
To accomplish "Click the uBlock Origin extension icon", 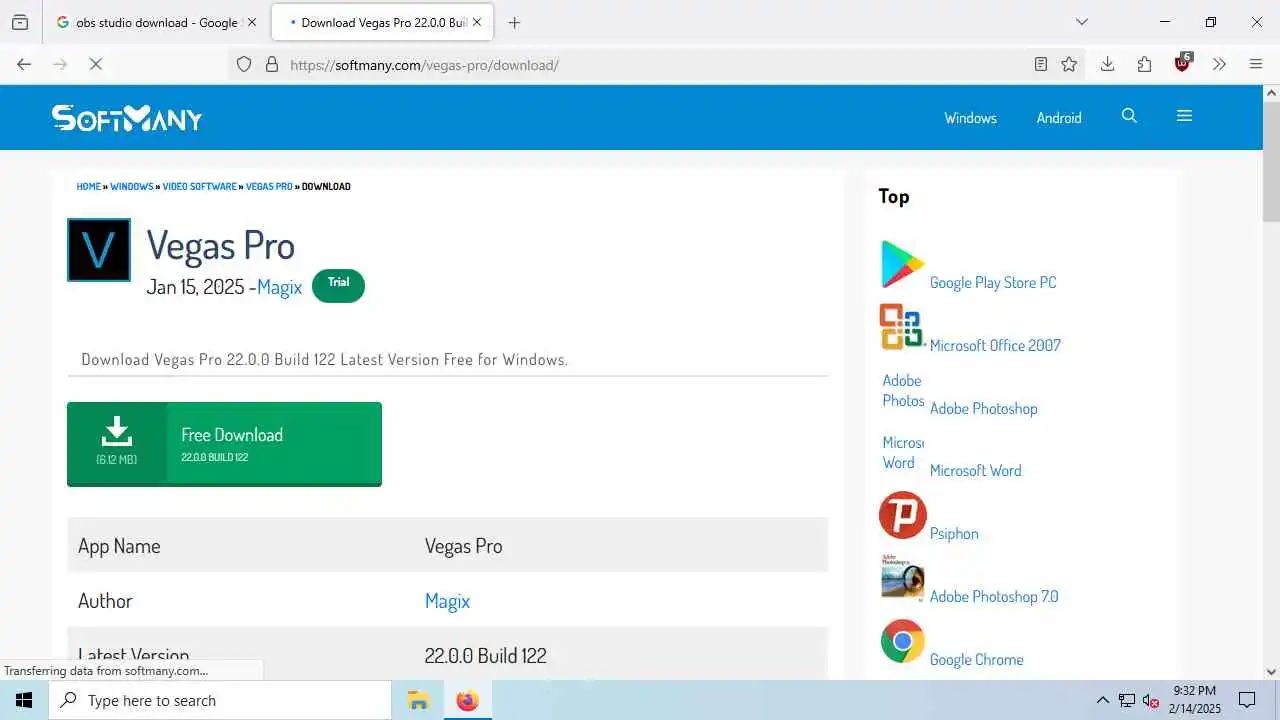I will pyautogui.click(x=1183, y=63).
